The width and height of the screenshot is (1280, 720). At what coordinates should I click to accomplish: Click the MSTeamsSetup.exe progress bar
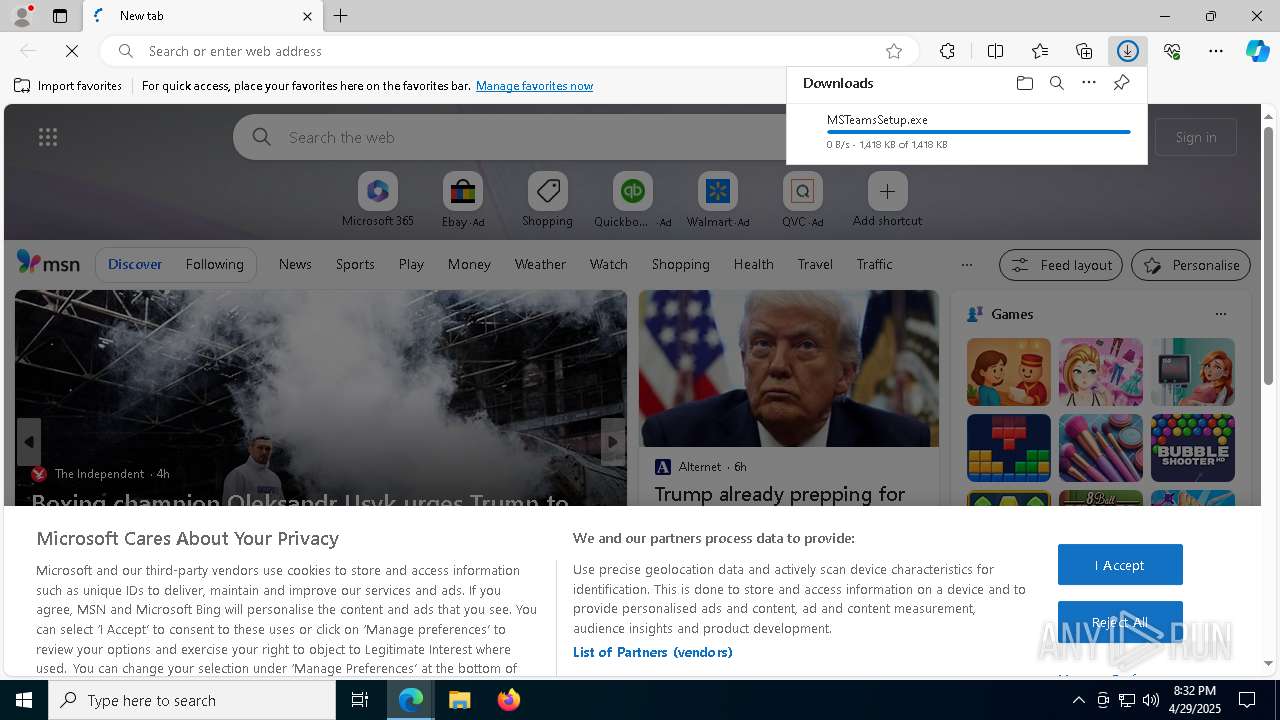coord(978,132)
